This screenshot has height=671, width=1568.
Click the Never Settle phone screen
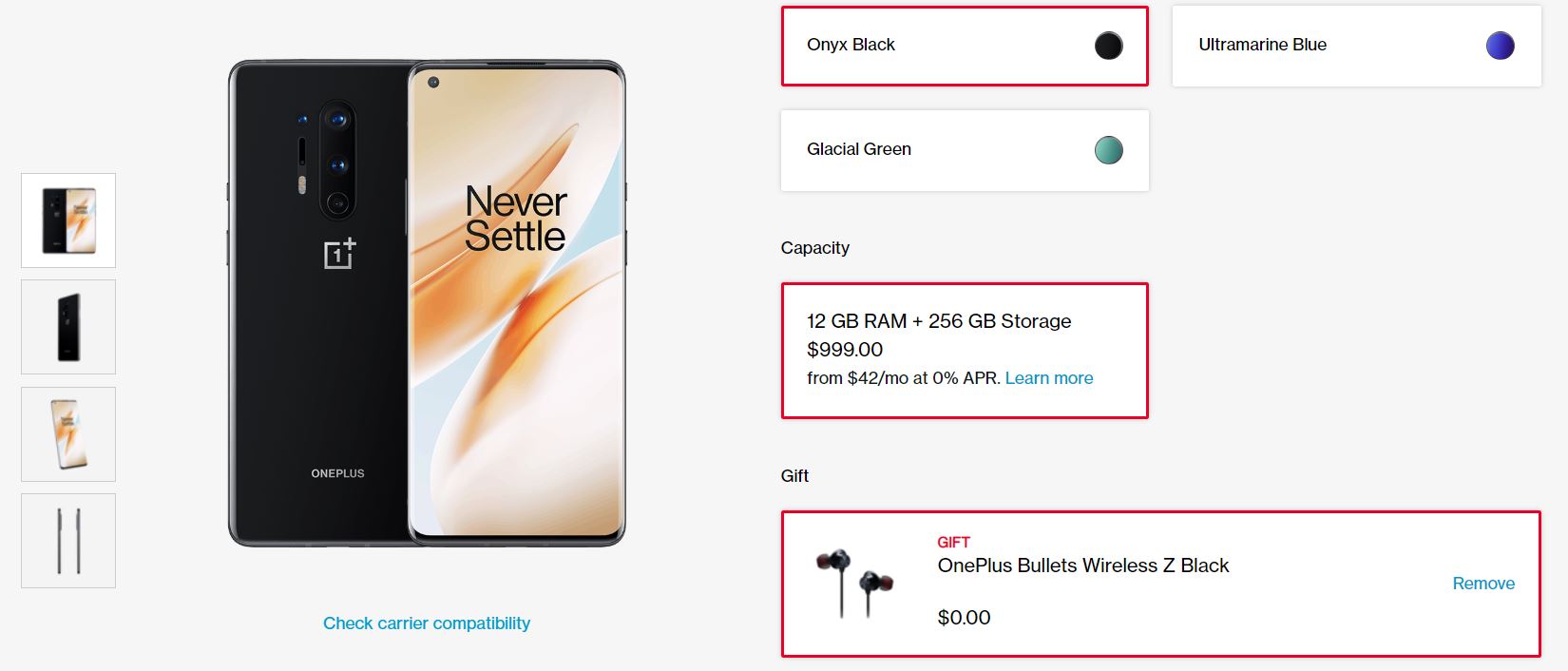pyautogui.click(x=516, y=304)
